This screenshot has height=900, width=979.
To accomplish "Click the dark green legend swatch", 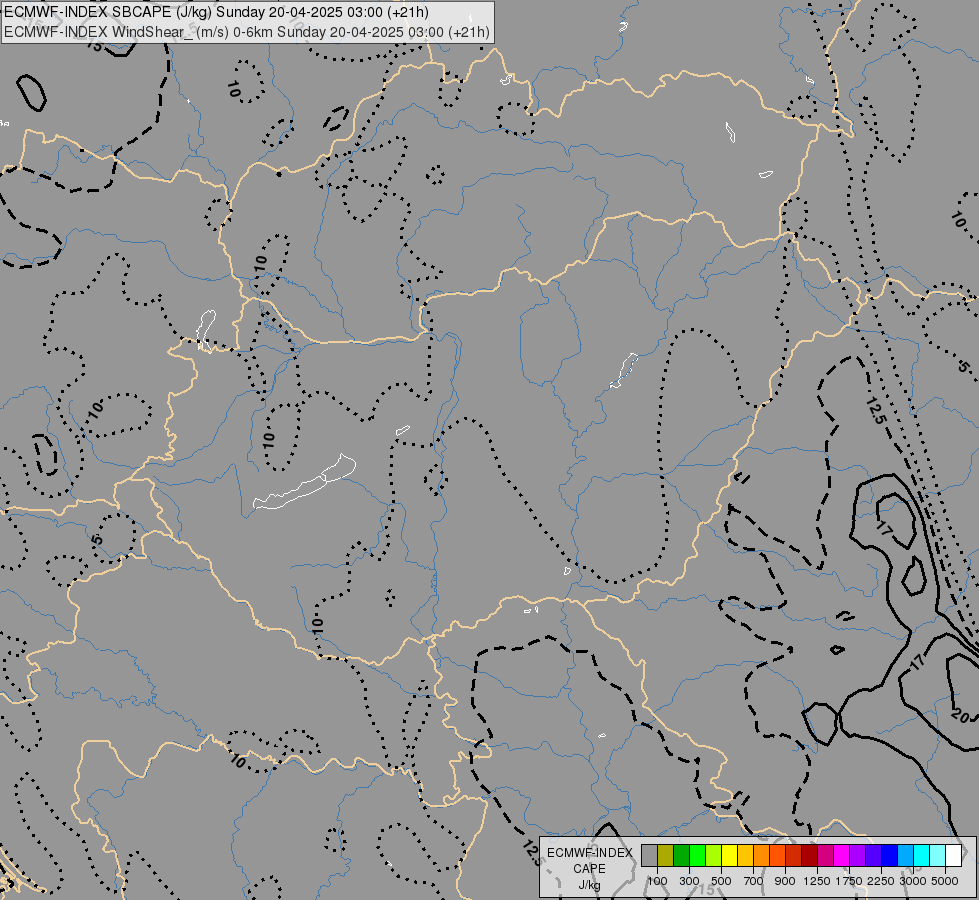I will tap(681, 856).
